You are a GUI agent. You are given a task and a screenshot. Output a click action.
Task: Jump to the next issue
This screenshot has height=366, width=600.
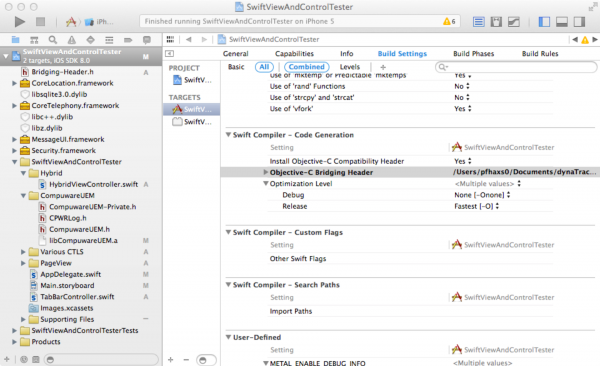tap(595, 39)
